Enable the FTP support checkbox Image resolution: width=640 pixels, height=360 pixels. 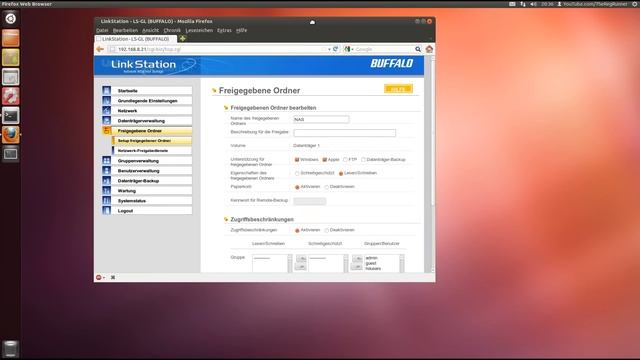tap(345, 160)
